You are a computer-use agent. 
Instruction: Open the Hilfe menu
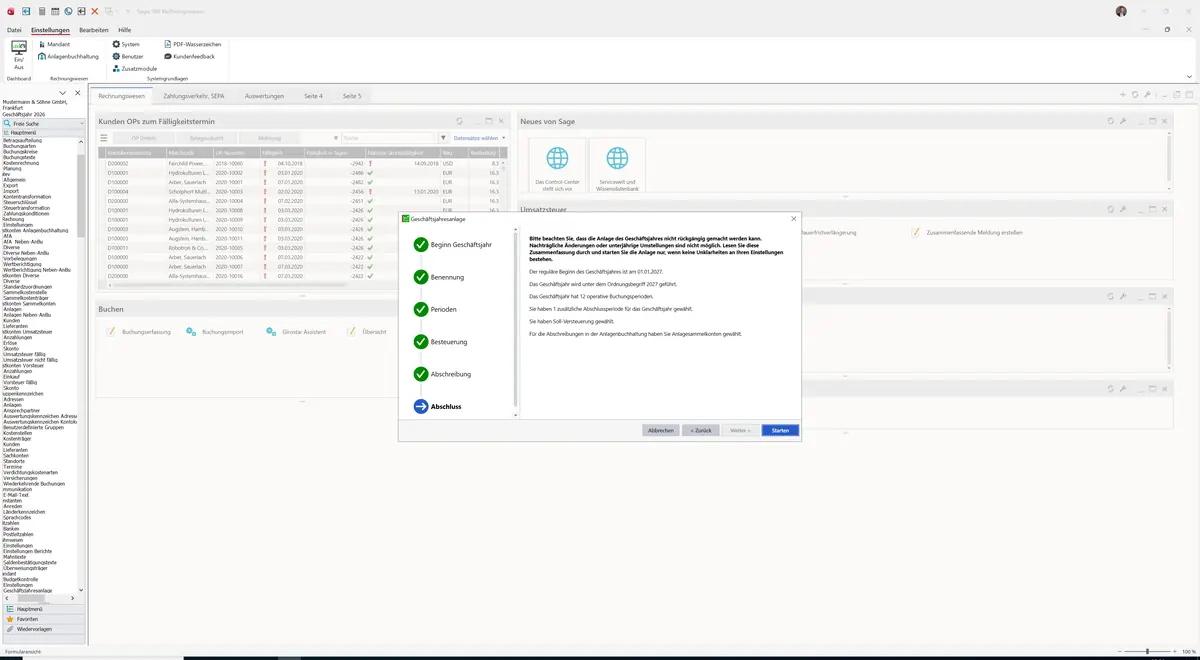tap(125, 30)
